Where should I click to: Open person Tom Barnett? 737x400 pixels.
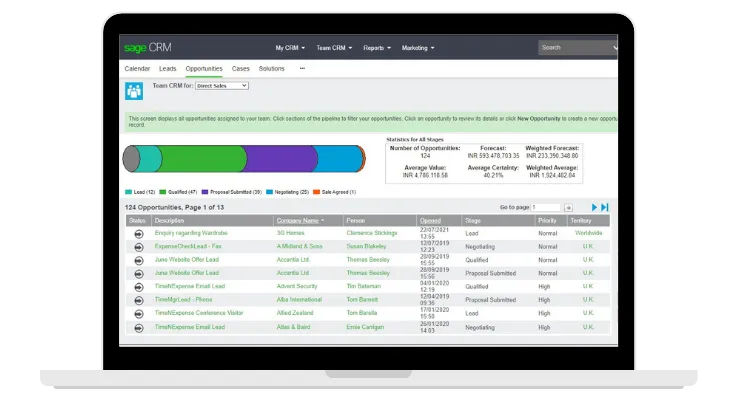(362, 300)
